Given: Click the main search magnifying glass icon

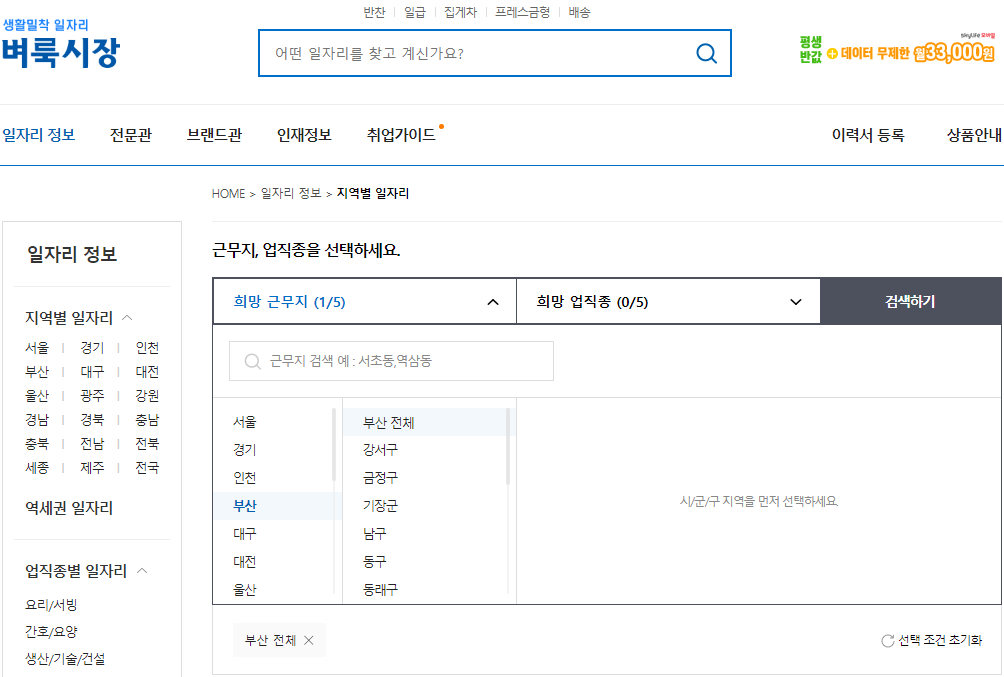Looking at the screenshot, I should pos(707,53).
